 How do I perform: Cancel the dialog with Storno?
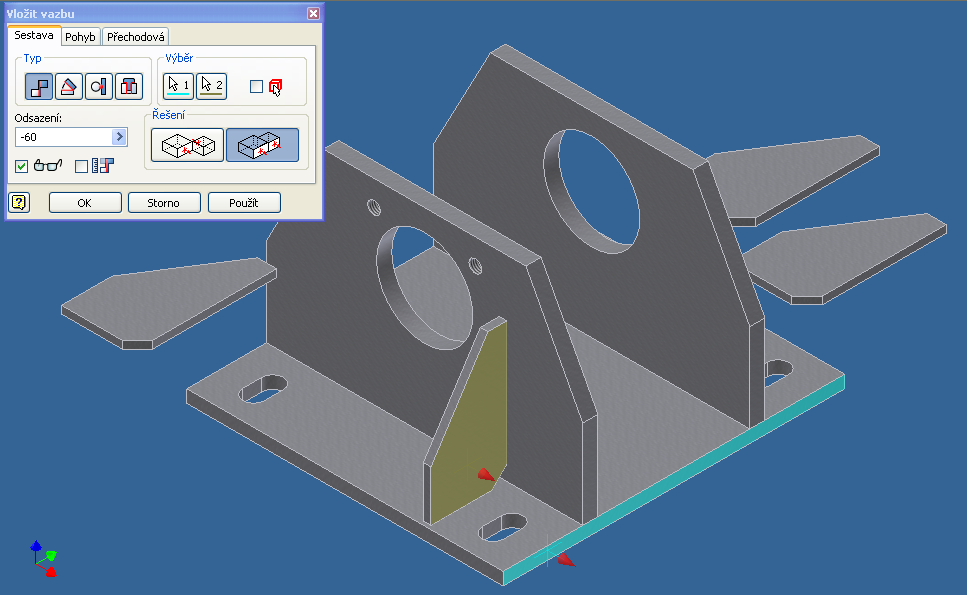[164, 203]
